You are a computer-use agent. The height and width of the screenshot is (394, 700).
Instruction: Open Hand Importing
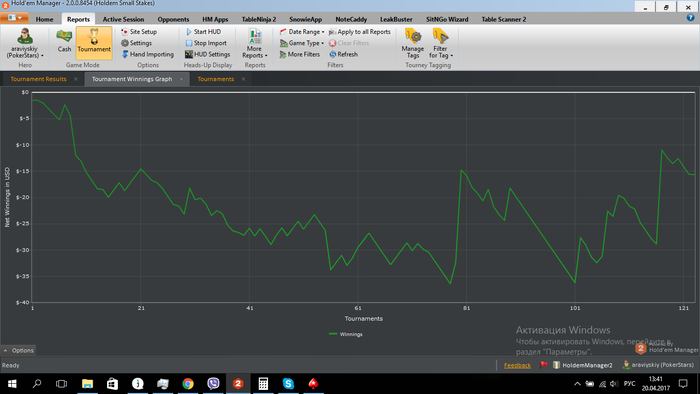148,54
